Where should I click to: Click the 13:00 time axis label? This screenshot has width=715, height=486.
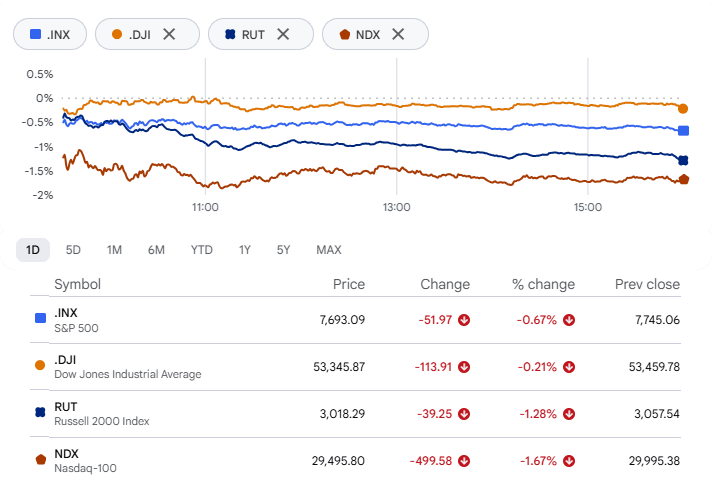click(396, 207)
